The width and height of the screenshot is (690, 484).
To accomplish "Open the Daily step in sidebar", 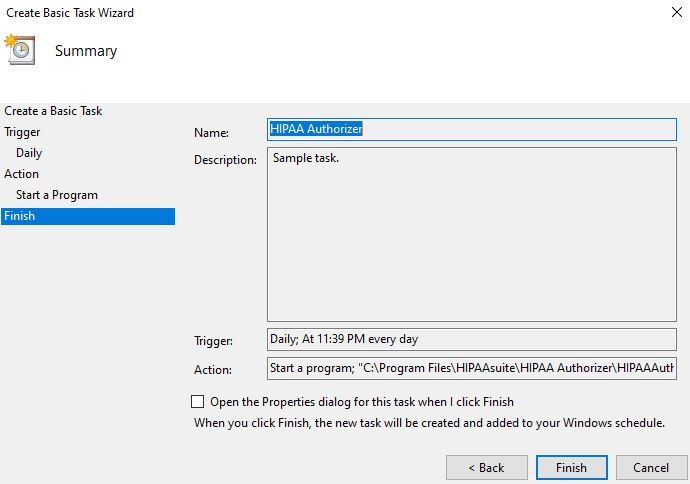I will [x=29, y=153].
